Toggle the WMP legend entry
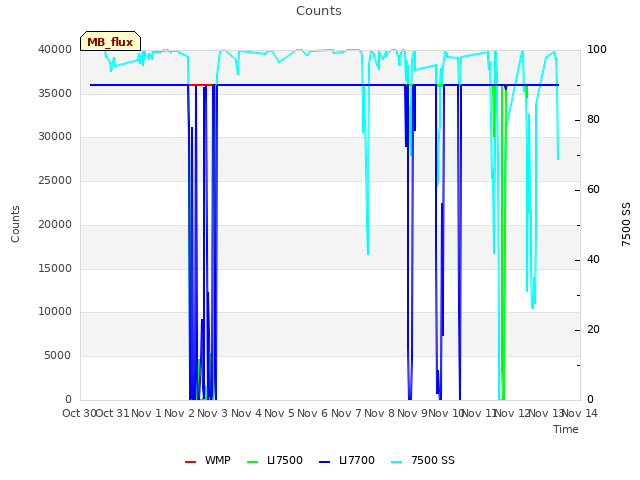The height and width of the screenshot is (480, 640). tap(208, 460)
